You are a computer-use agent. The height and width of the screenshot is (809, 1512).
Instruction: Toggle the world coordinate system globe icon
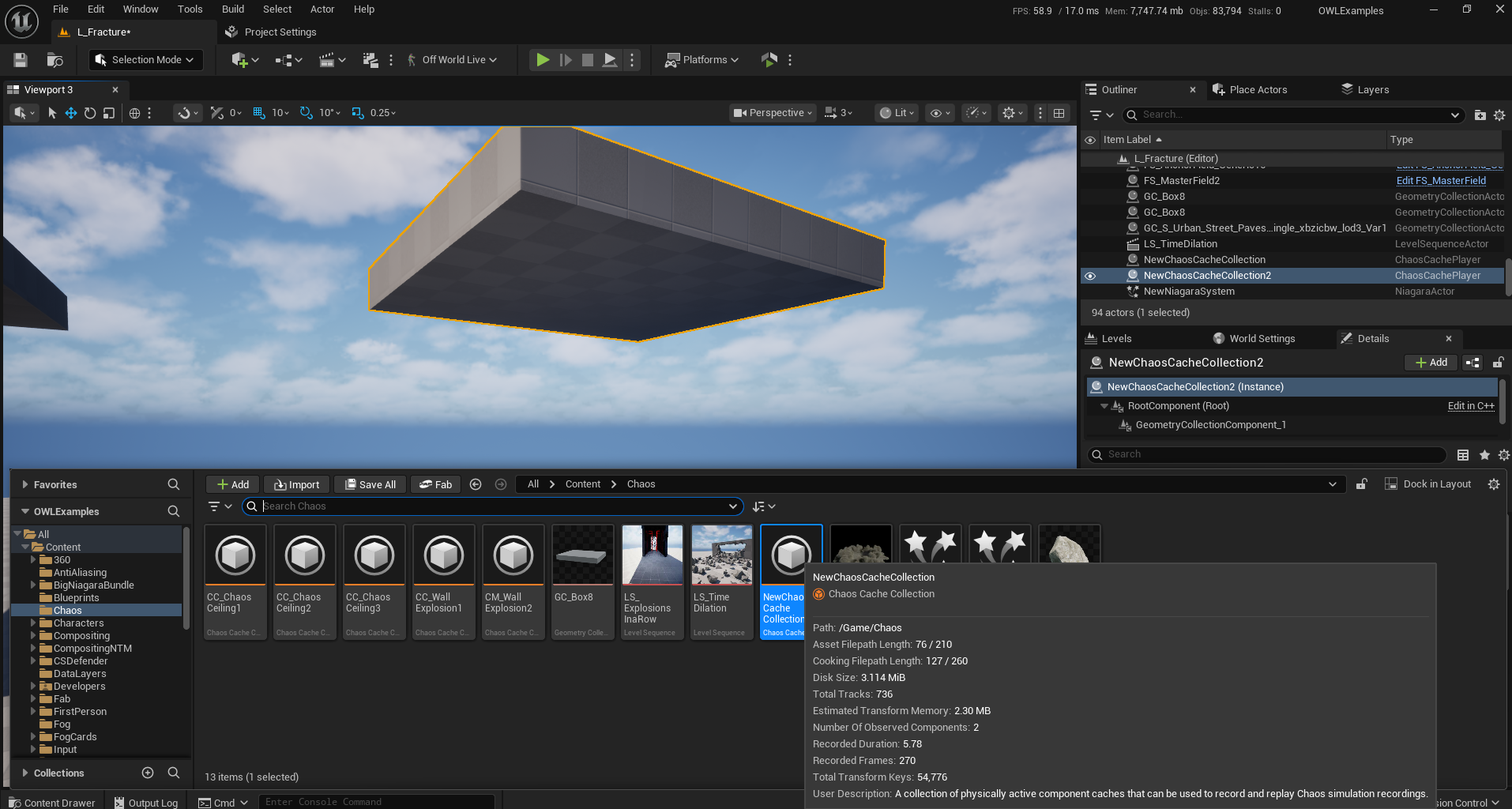pyautogui.click(x=135, y=113)
